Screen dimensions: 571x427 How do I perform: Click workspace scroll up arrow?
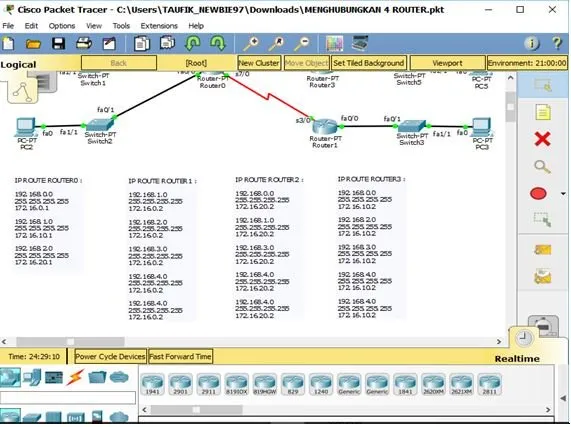point(511,78)
